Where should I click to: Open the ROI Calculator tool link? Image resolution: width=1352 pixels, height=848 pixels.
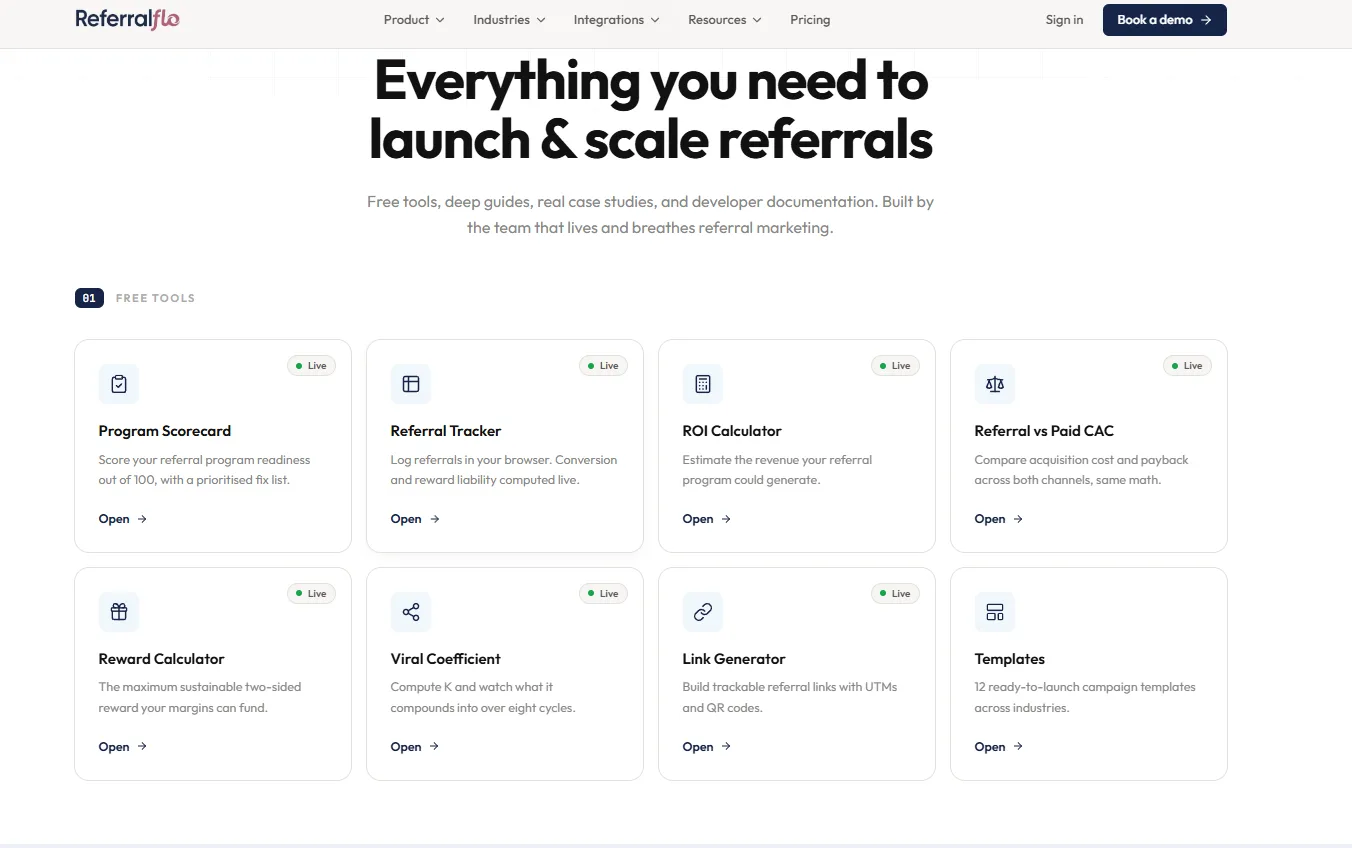click(707, 519)
